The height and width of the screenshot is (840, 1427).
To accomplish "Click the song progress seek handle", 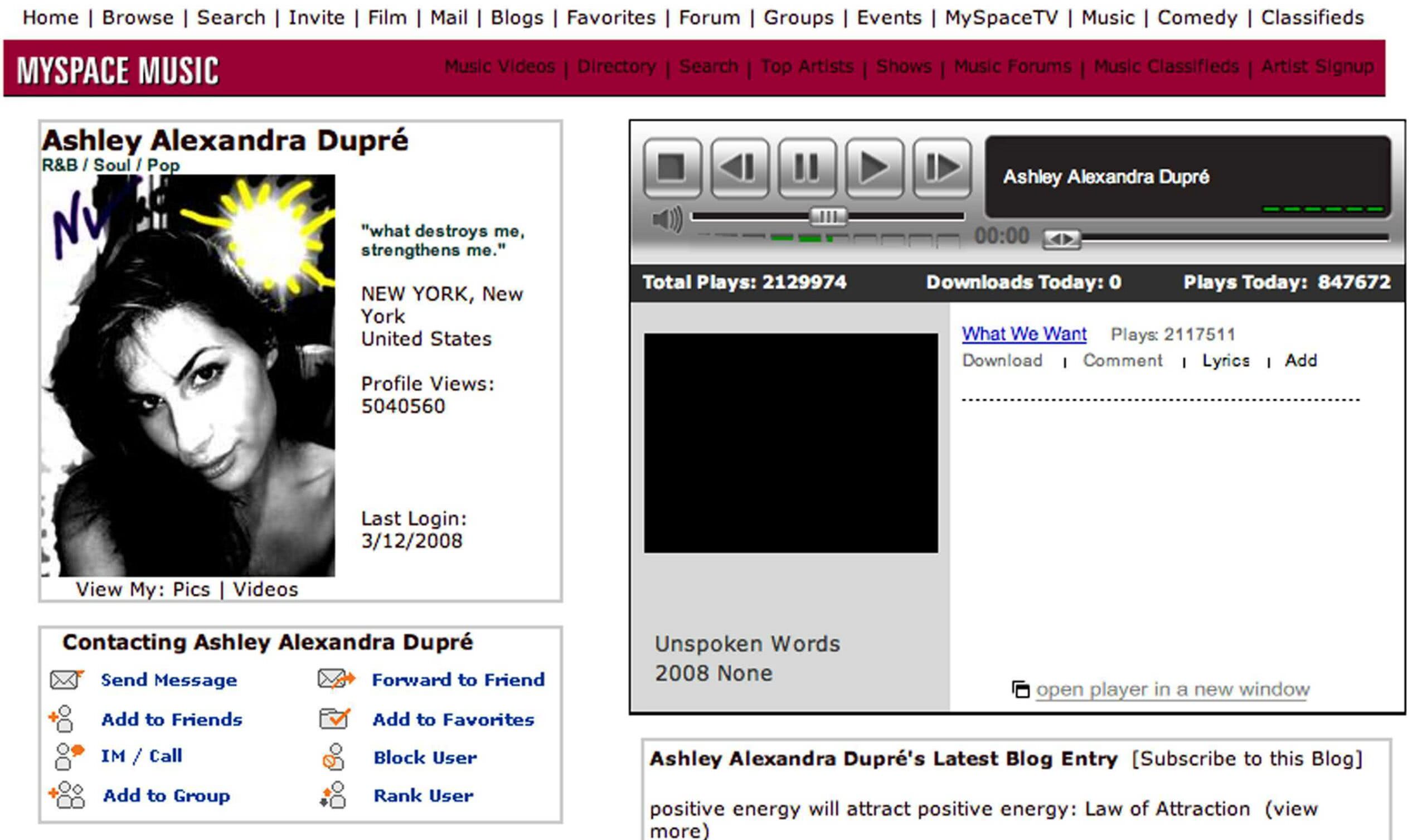I will [1062, 240].
